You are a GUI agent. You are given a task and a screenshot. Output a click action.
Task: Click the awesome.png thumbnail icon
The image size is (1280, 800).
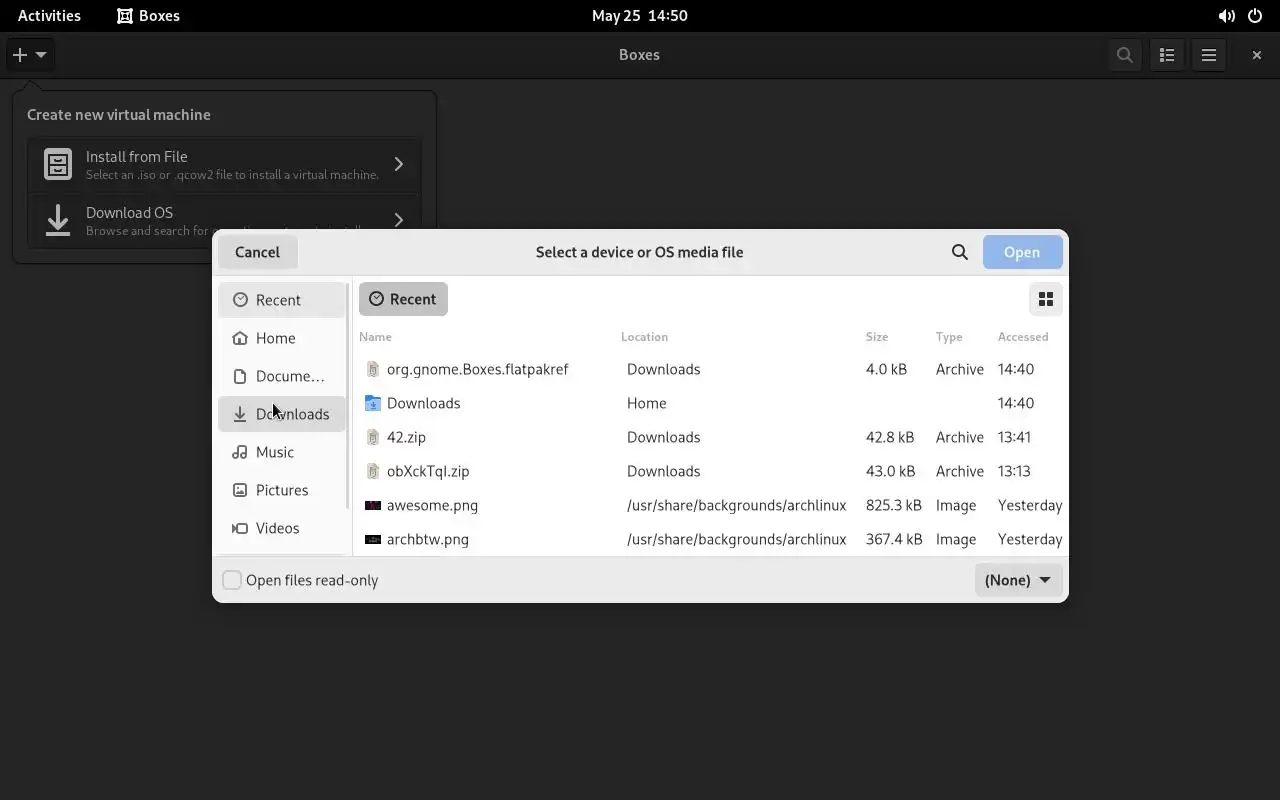click(x=373, y=505)
